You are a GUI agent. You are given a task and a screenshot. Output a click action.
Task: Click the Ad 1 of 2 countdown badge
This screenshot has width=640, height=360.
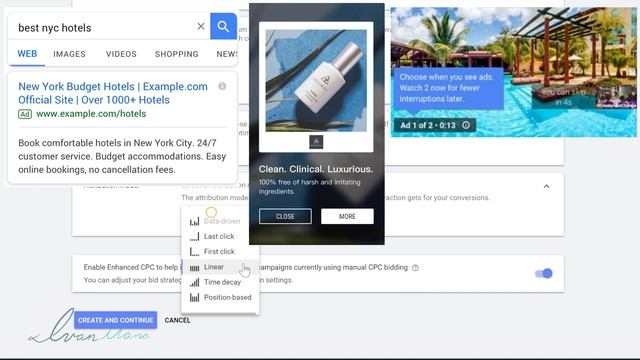tap(435, 125)
